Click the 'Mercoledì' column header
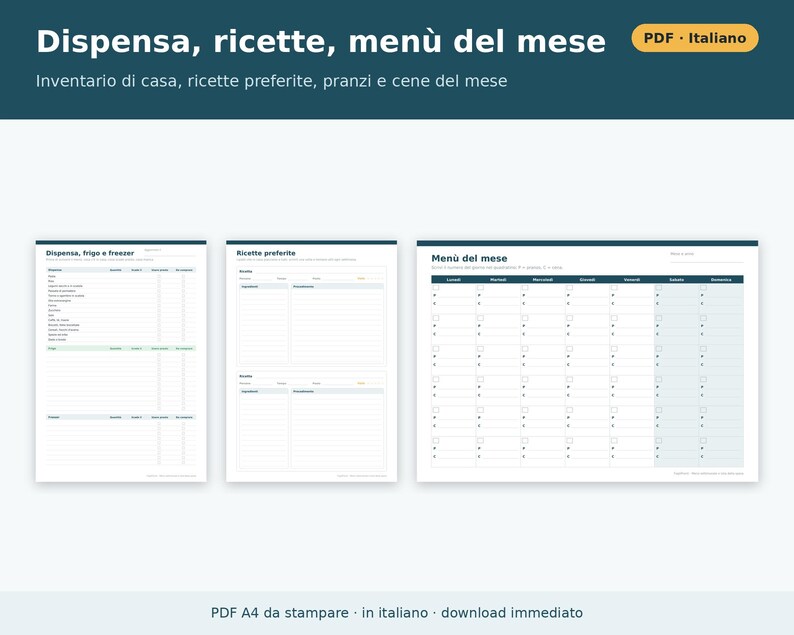Image resolution: width=794 pixels, height=635 pixels. pos(543,280)
